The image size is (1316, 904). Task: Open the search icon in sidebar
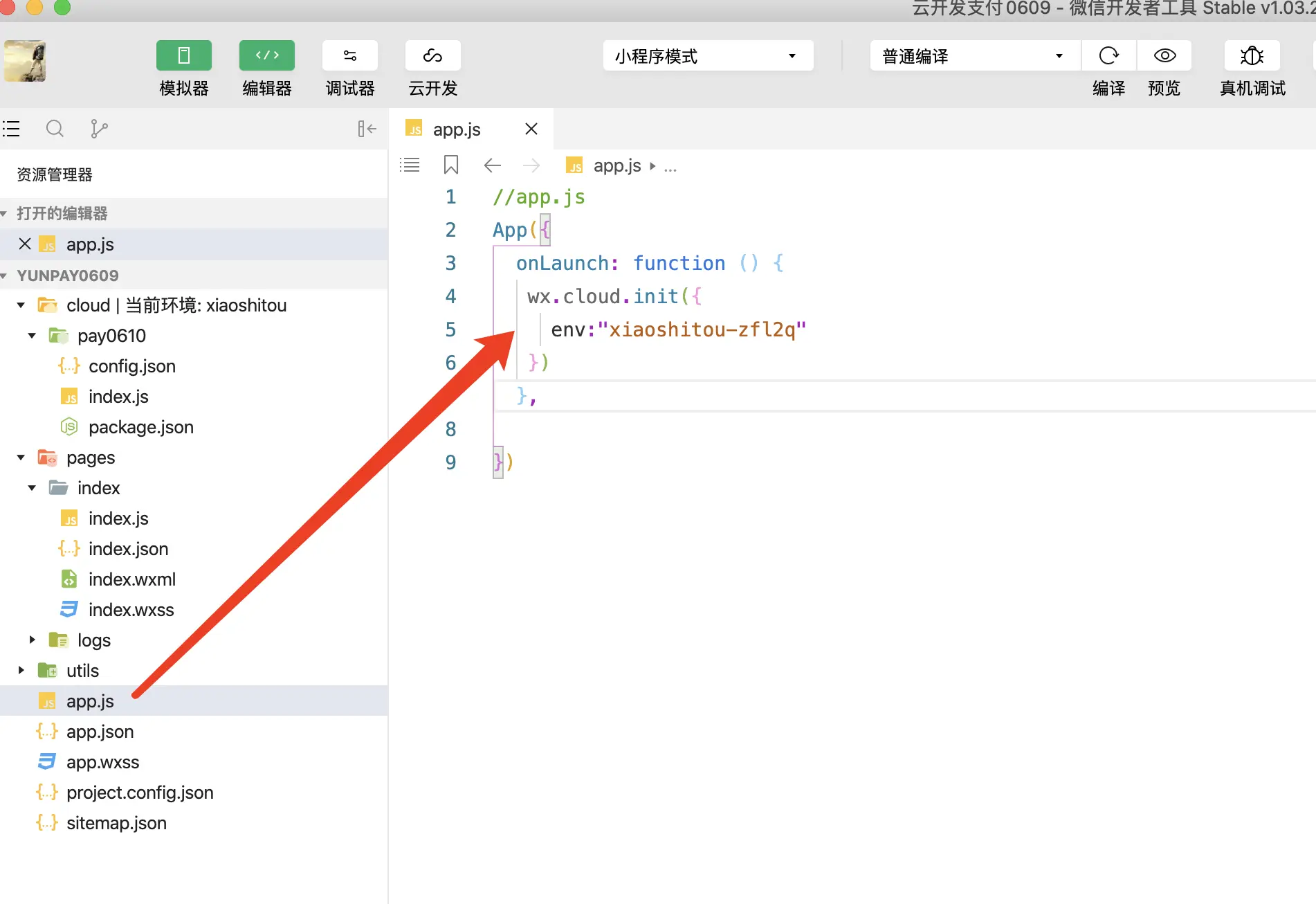[55, 129]
